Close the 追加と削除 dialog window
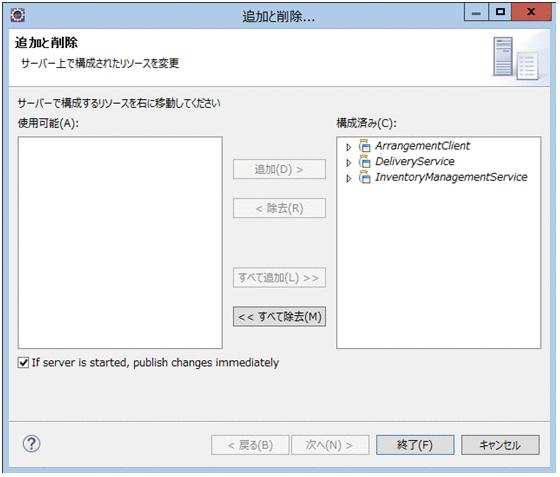 click(531, 12)
